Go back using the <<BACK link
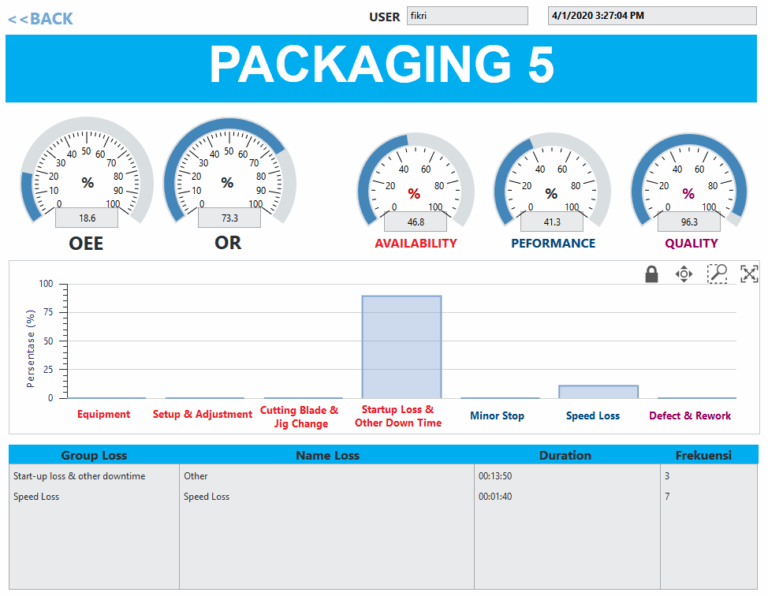The image size is (768, 596). [x=40, y=18]
